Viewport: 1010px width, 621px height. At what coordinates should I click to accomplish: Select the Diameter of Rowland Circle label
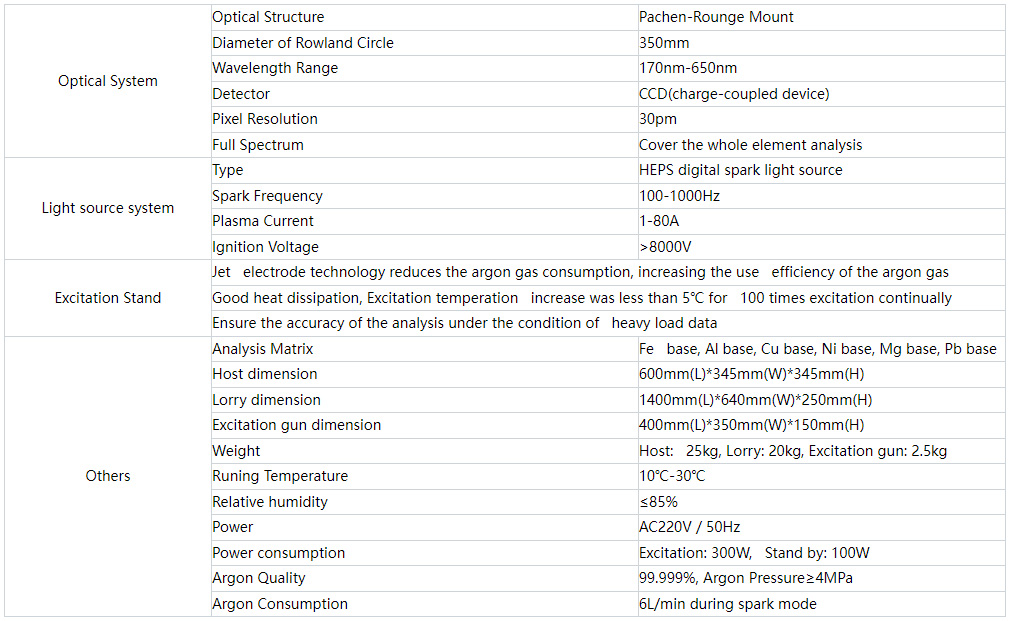click(x=303, y=43)
